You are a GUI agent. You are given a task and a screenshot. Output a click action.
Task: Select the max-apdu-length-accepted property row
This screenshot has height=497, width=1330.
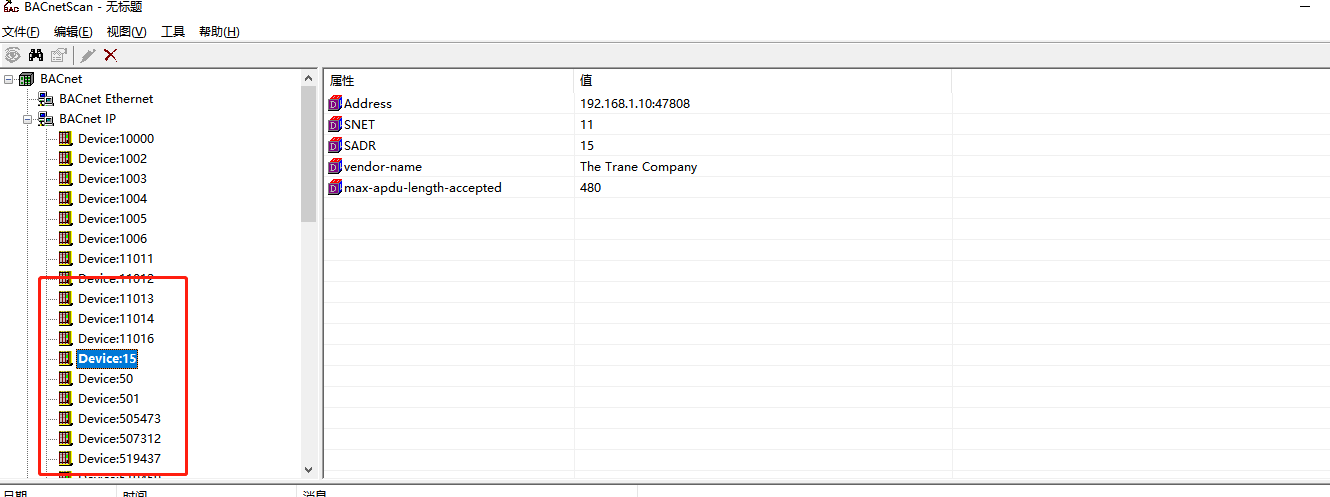pyautogui.click(x=422, y=187)
